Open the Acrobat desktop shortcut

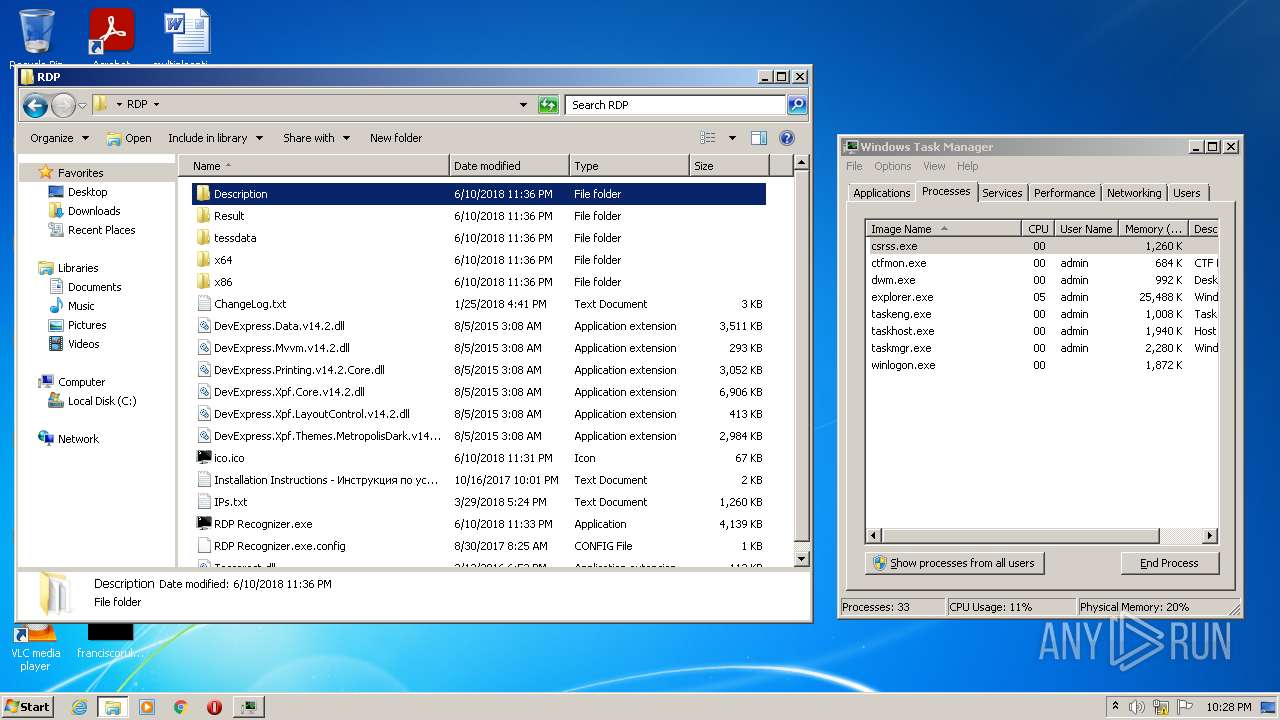tap(111, 36)
